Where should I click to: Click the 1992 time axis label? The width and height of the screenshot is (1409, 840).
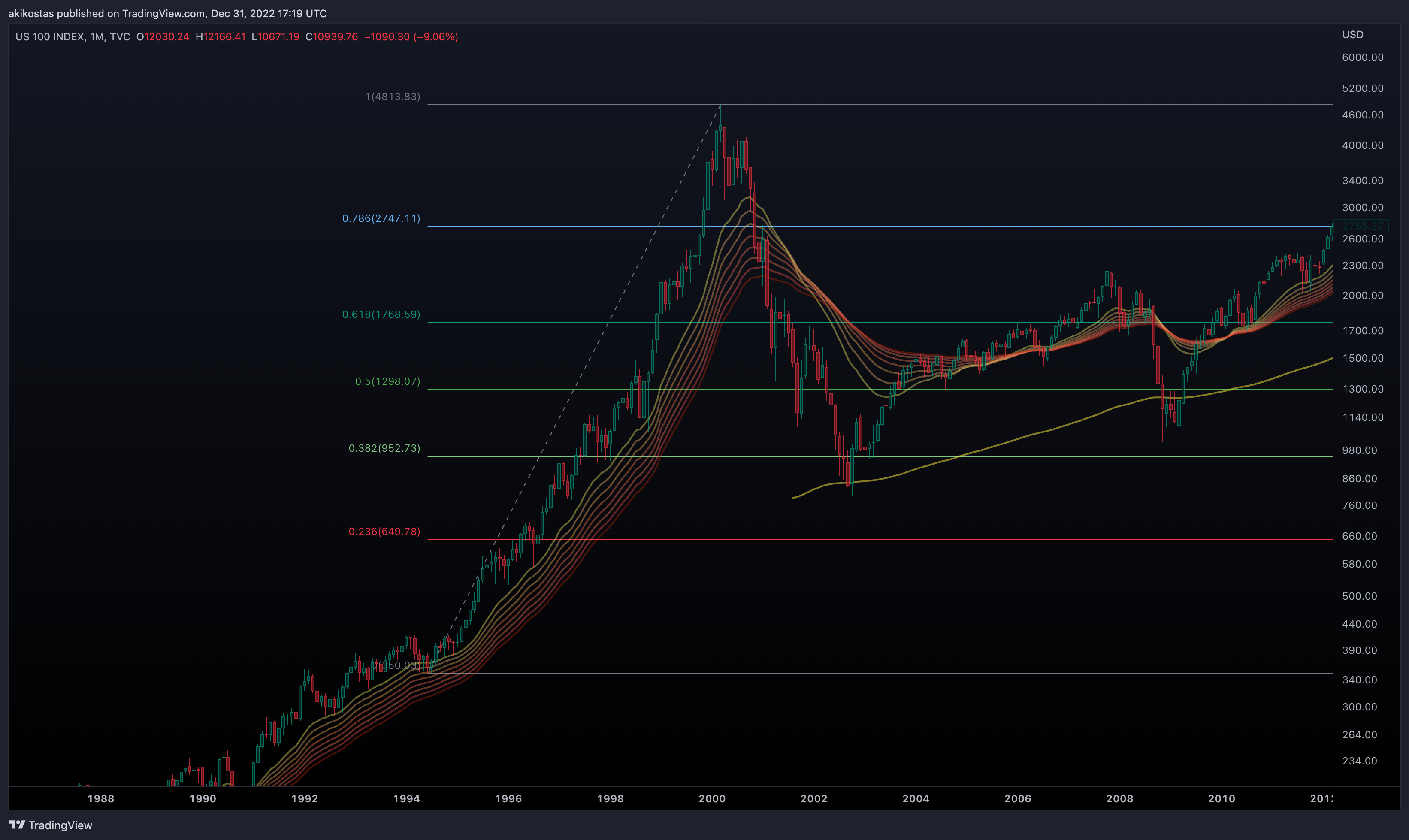[x=305, y=799]
